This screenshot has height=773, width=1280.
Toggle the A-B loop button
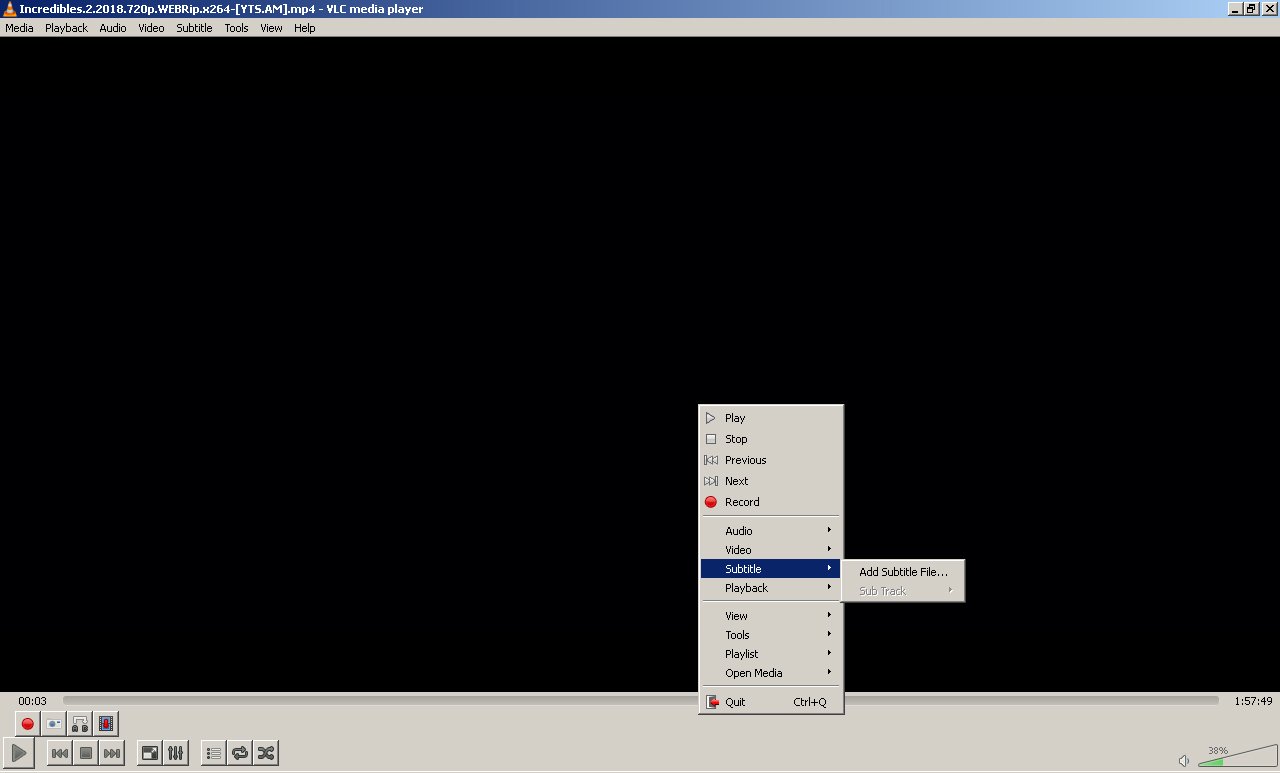[x=80, y=723]
